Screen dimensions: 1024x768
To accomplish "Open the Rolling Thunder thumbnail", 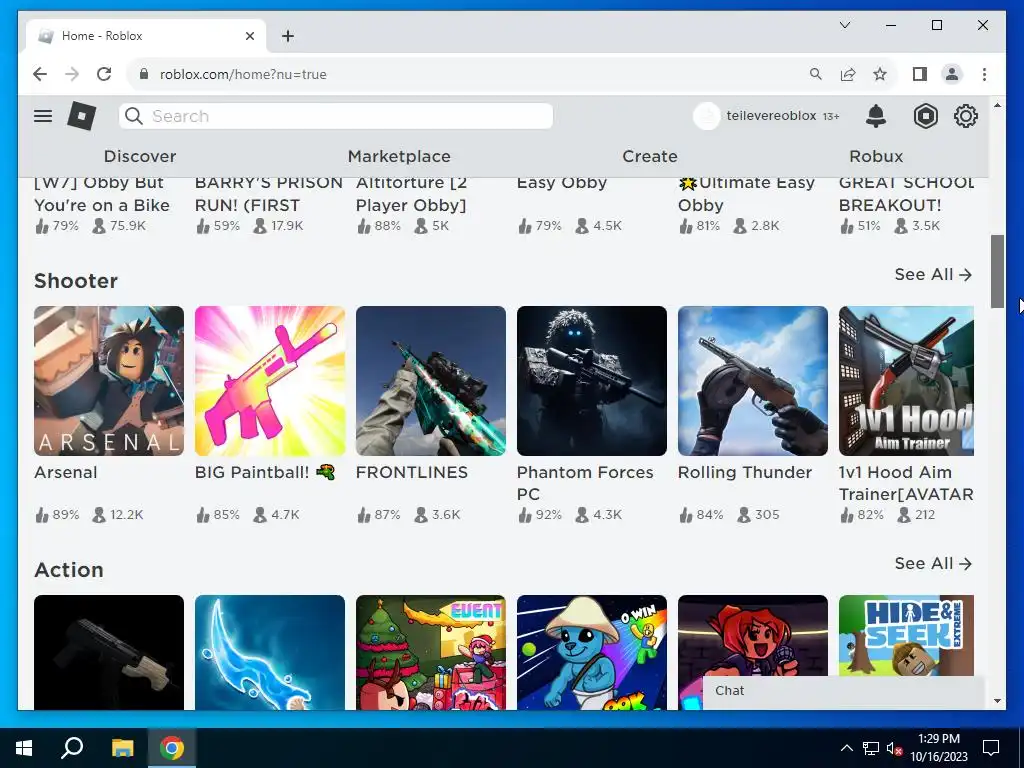I will [753, 381].
